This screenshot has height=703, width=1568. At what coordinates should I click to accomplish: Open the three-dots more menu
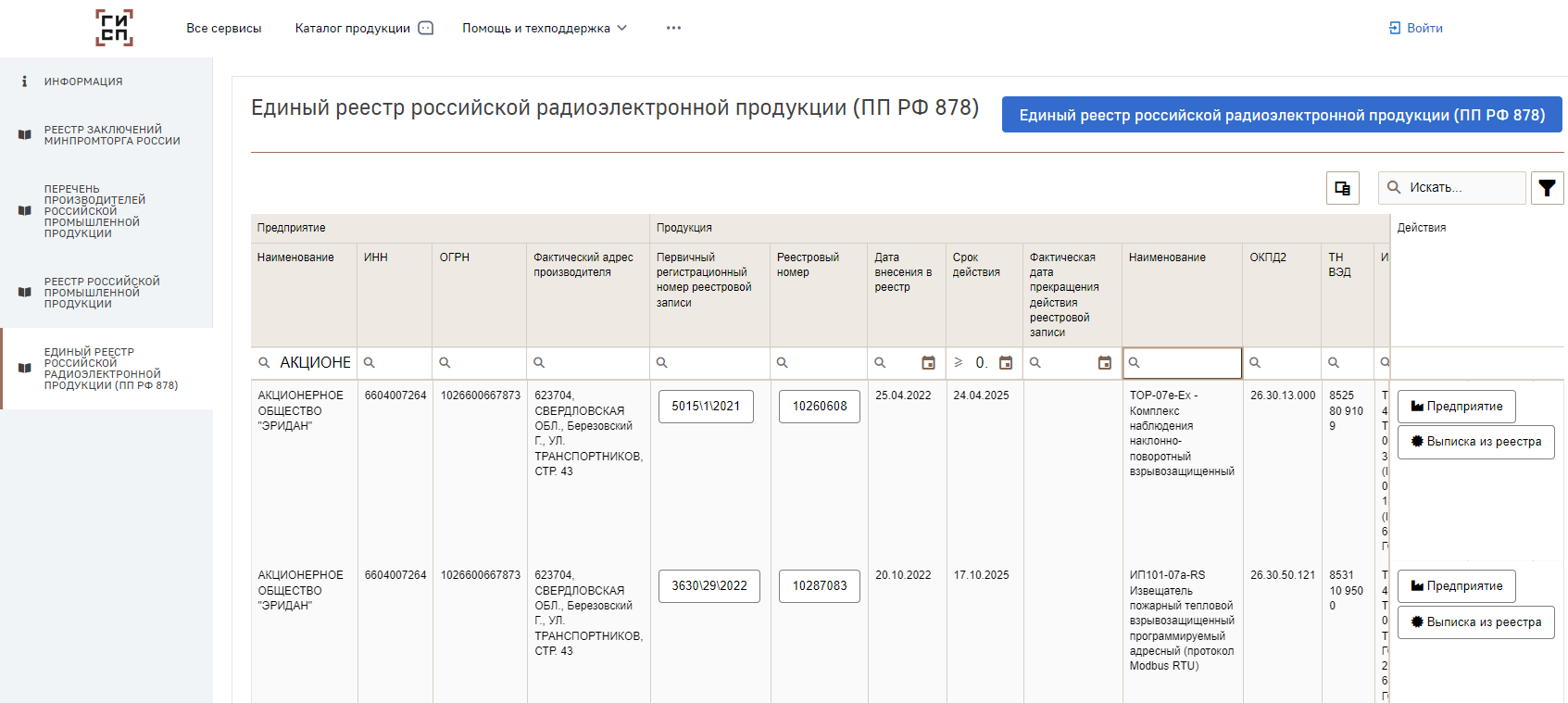pyautogui.click(x=673, y=28)
